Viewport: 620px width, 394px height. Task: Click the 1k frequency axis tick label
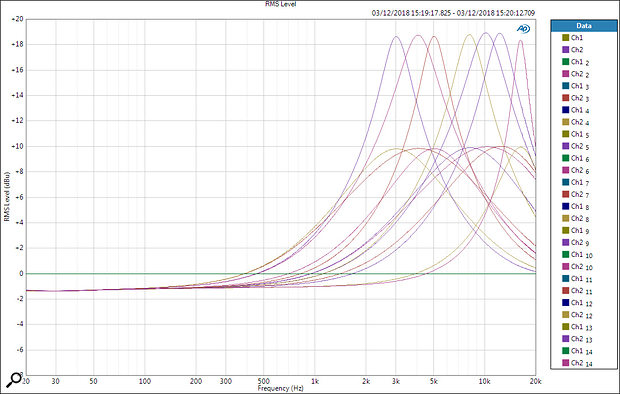coord(315,382)
